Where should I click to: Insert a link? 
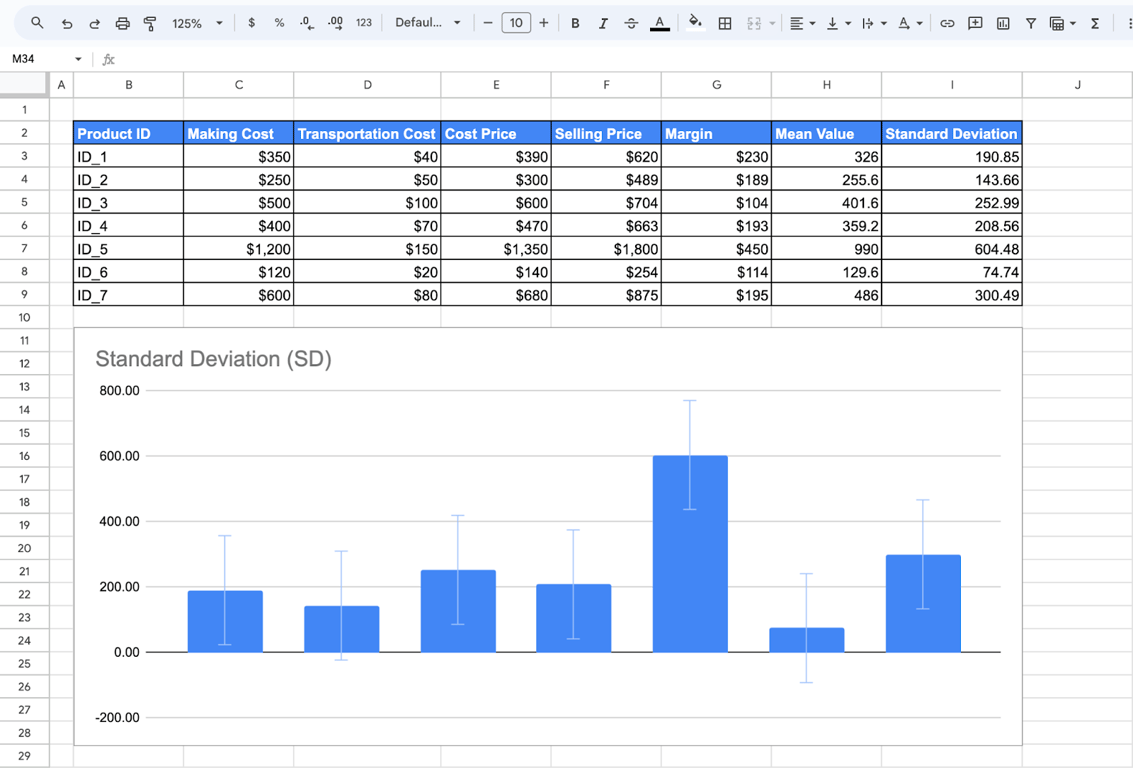click(x=947, y=23)
